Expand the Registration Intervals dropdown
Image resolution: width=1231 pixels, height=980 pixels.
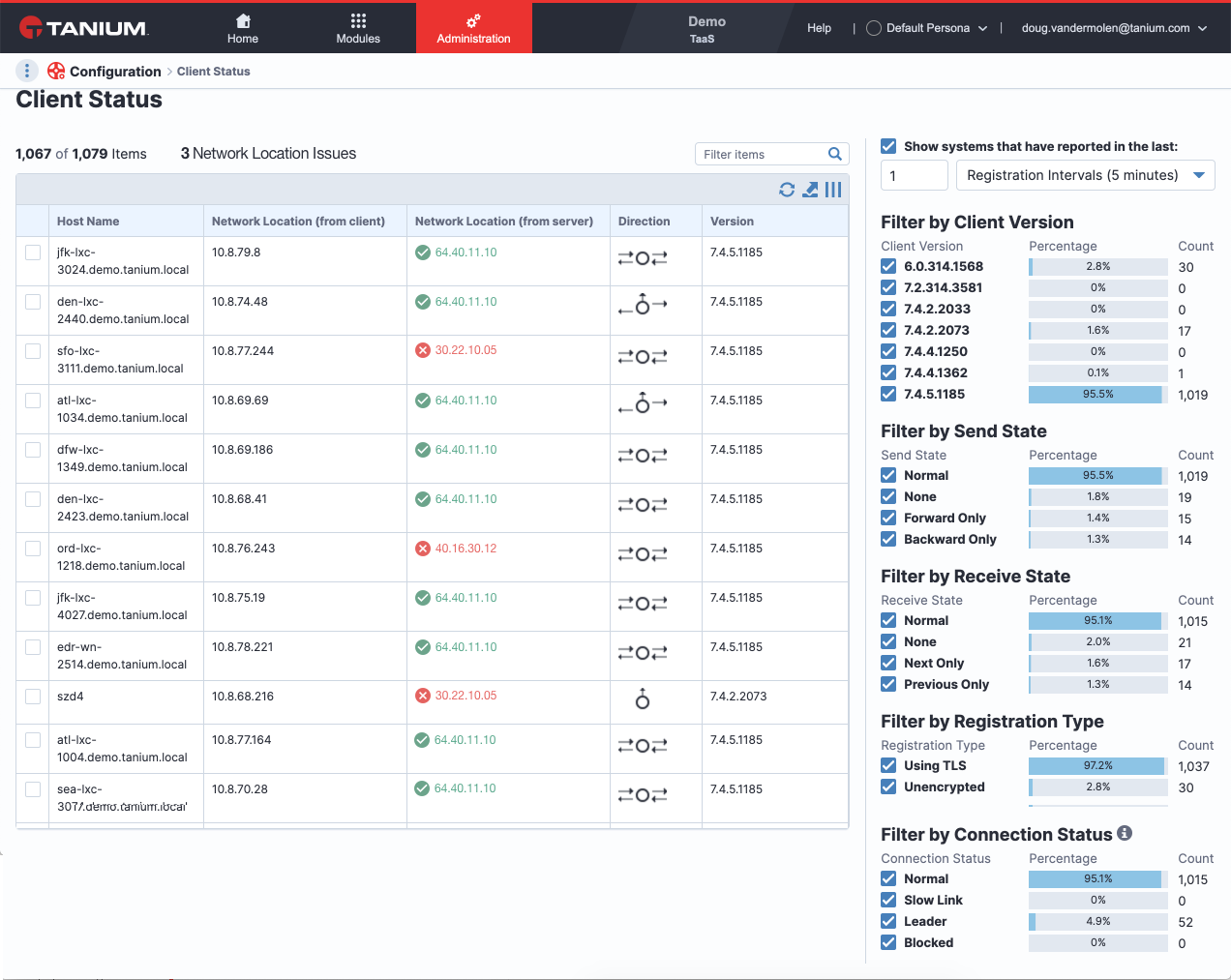[1086, 175]
